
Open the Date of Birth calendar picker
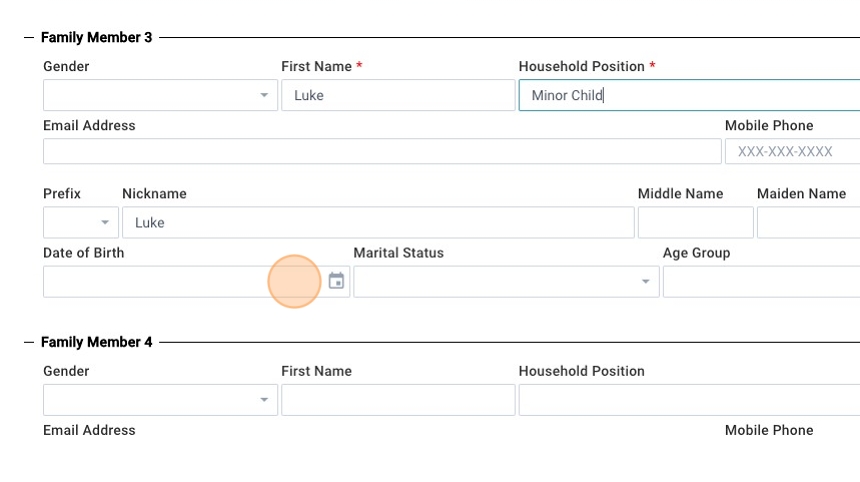(336, 281)
